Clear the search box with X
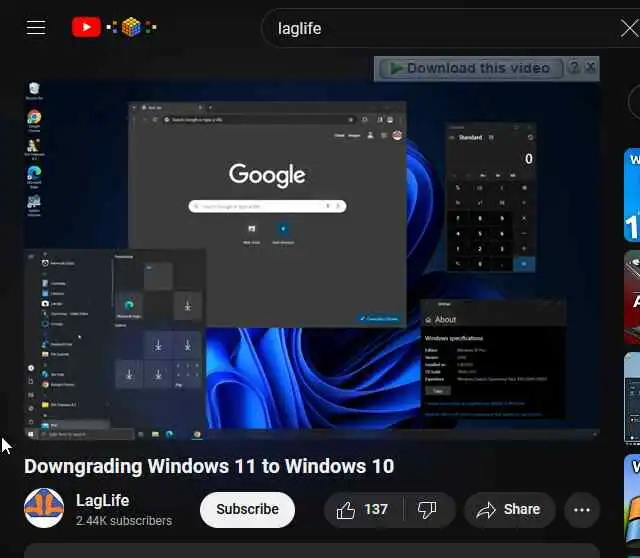640x558 pixels. coord(630,29)
